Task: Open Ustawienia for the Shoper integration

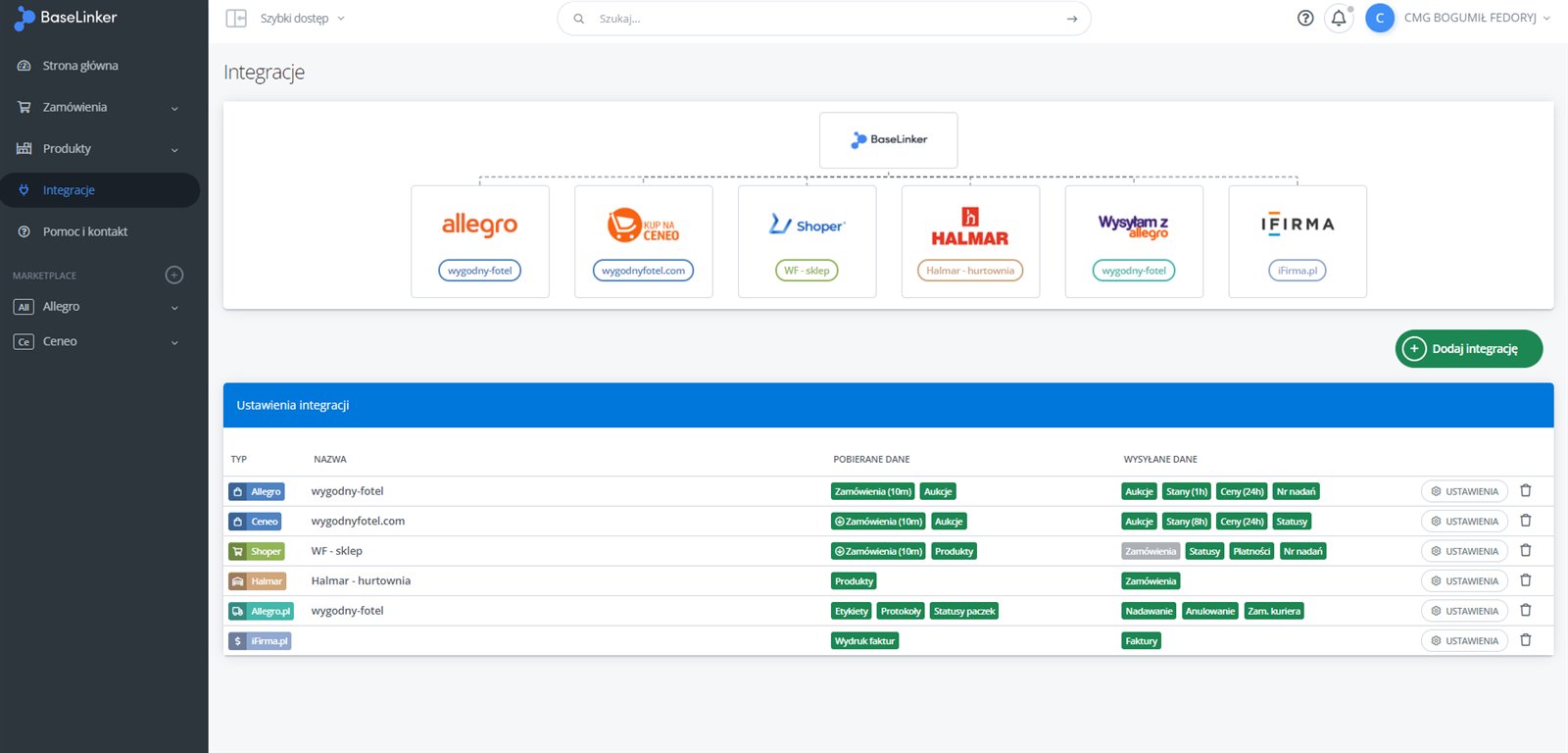Action: (1464, 551)
